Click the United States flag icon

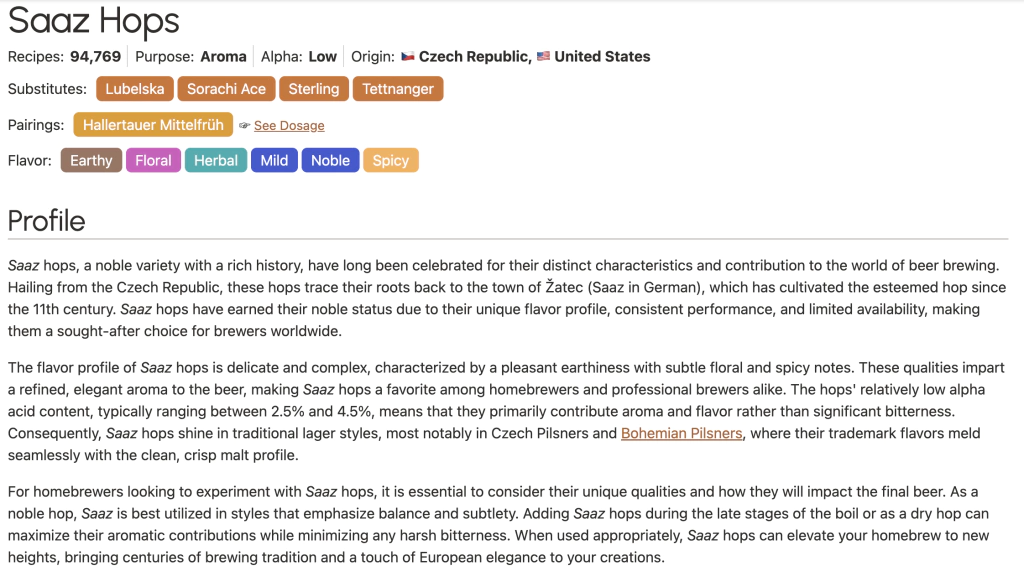[543, 57]
